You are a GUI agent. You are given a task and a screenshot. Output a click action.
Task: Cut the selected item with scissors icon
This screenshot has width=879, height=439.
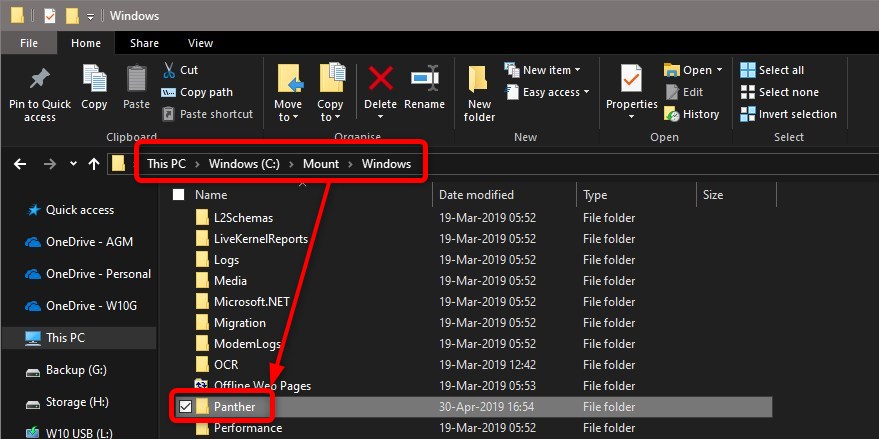(169, 70)
